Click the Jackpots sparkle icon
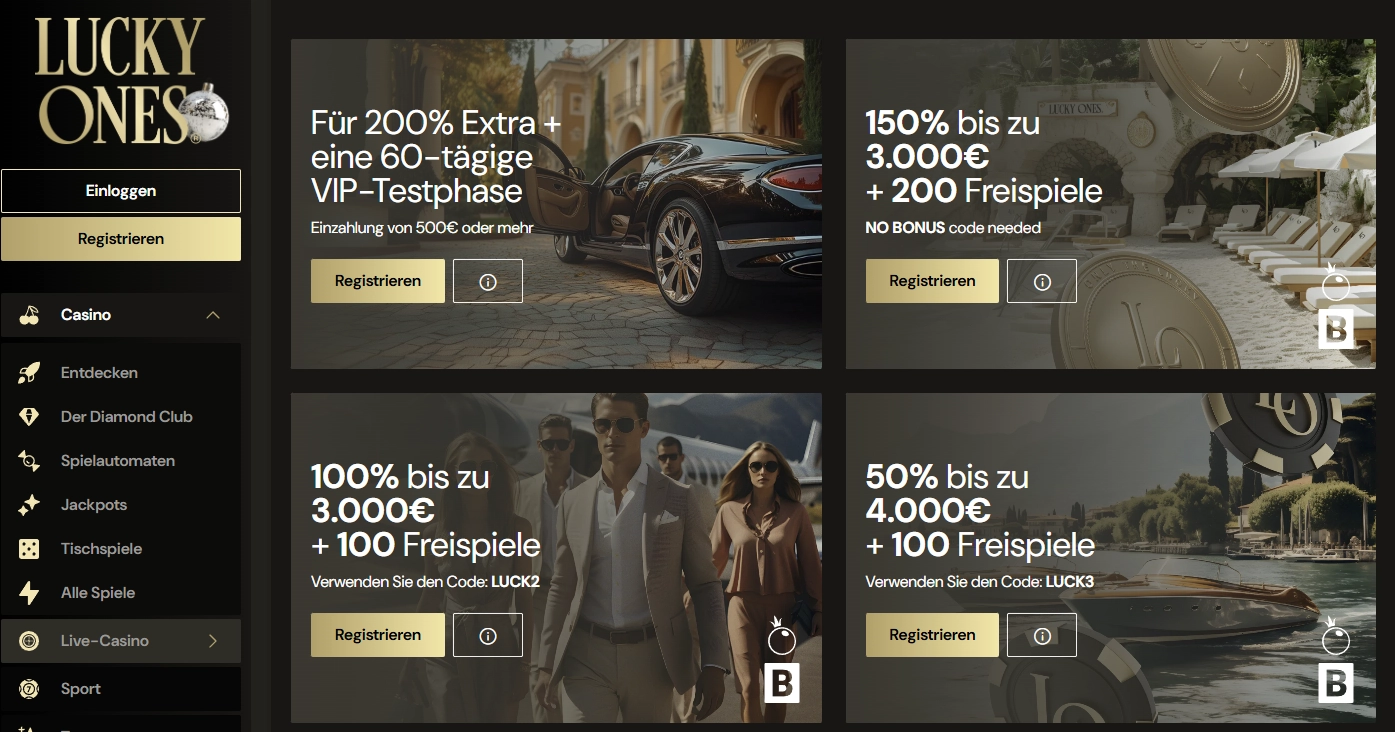This screenshot has height=732, width=1395. [29, 505]
